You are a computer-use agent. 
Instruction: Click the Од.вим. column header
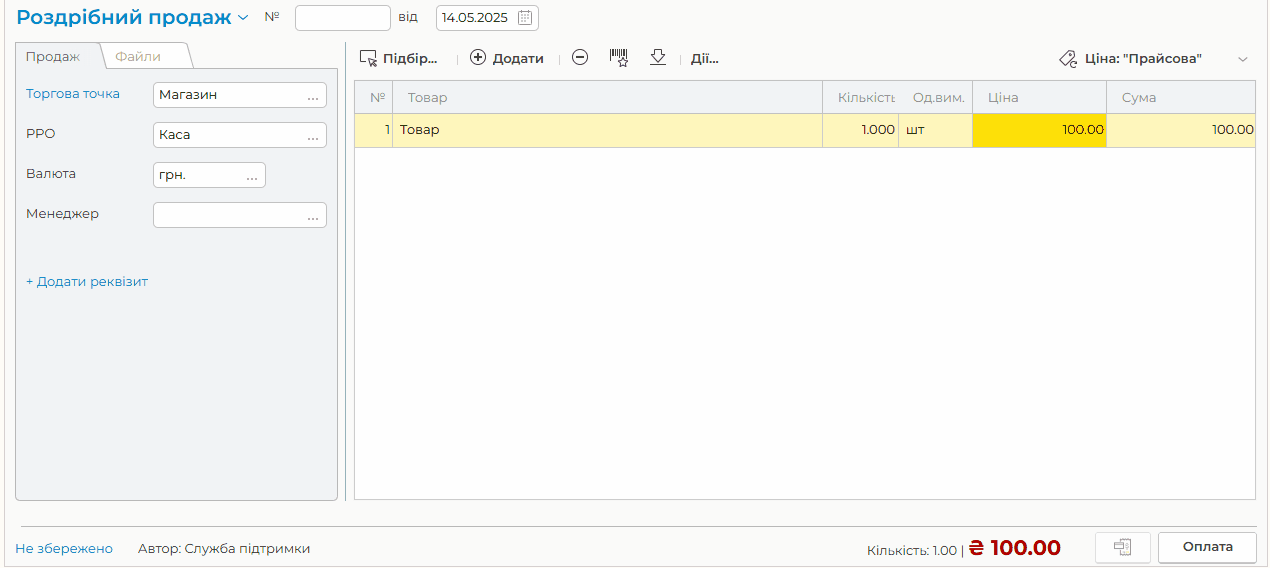[x=935, y=98]
